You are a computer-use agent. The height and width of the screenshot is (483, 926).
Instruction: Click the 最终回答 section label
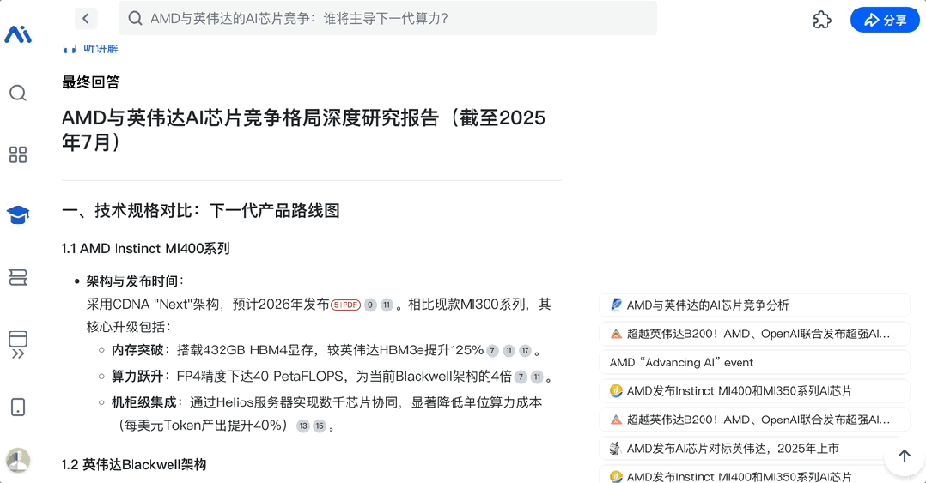tap(91, 82)
